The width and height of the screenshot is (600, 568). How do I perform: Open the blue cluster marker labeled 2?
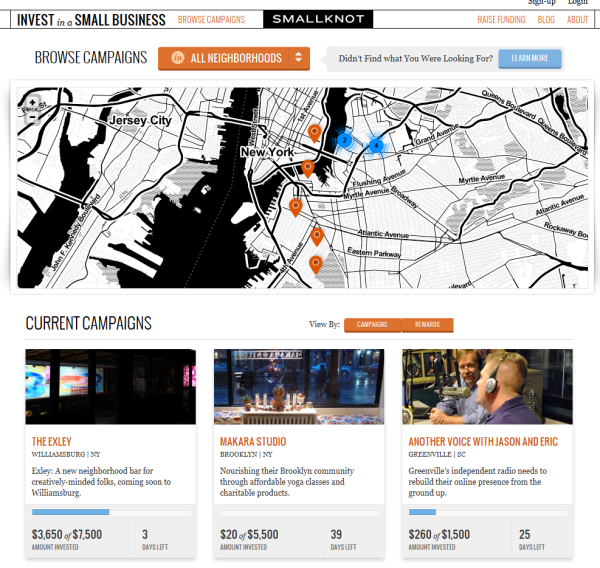344,140
